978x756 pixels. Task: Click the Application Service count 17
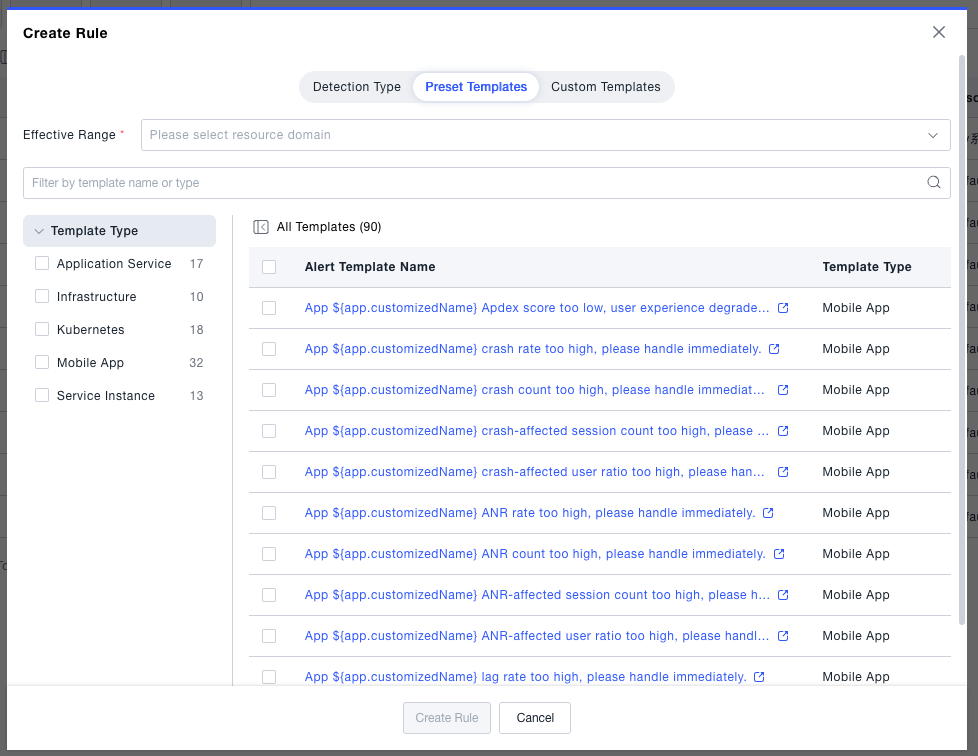pos(196,263)
